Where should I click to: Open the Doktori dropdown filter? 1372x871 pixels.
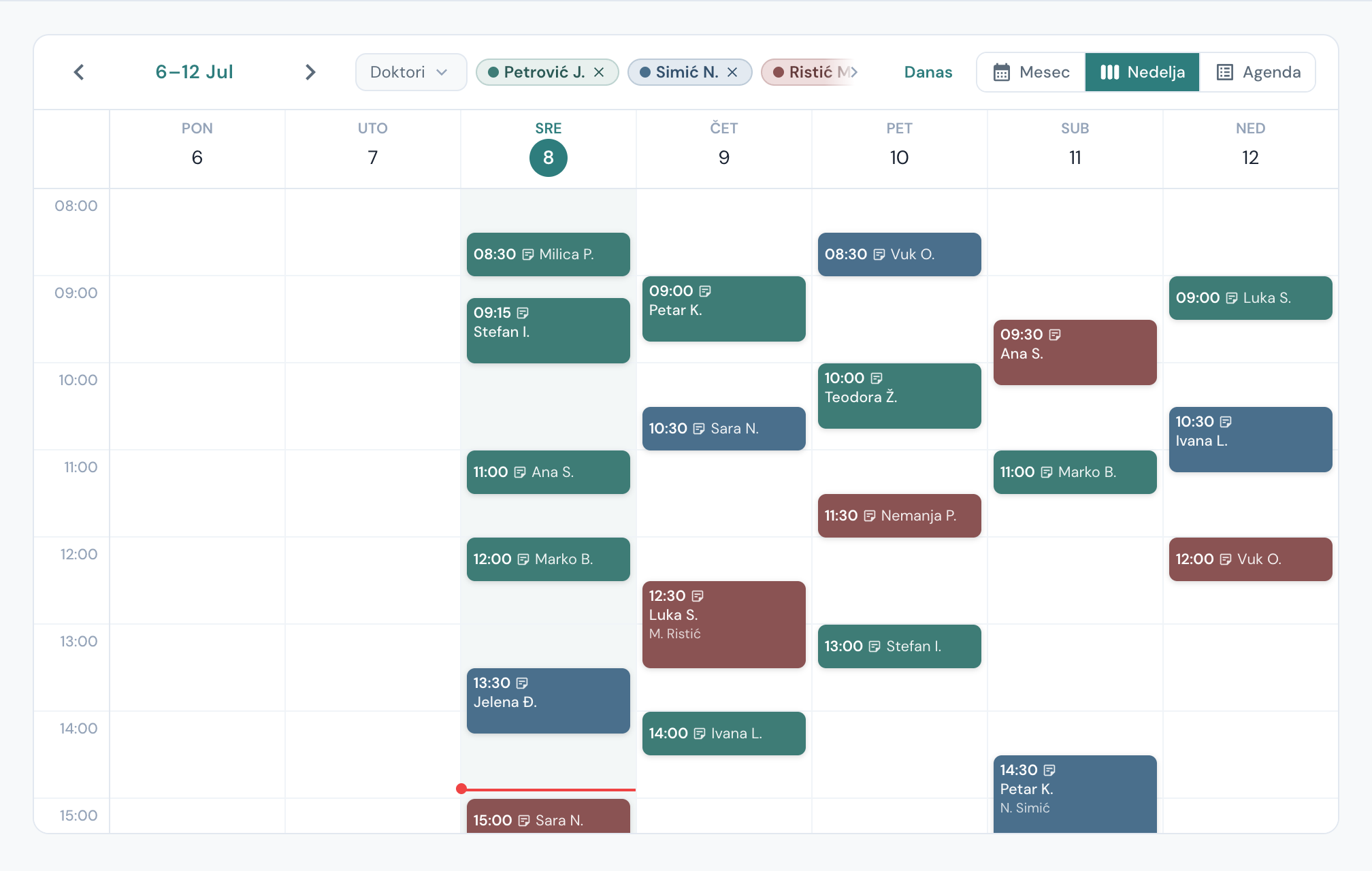click(x=410, y=72)
